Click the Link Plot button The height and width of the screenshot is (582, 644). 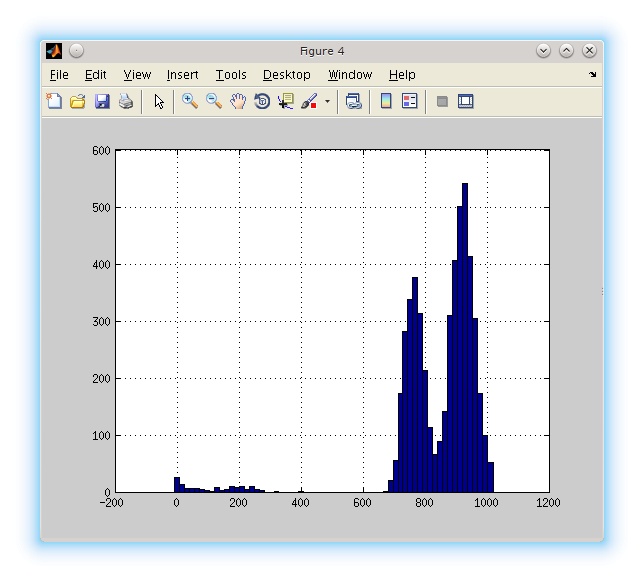(x=353, y=101)
